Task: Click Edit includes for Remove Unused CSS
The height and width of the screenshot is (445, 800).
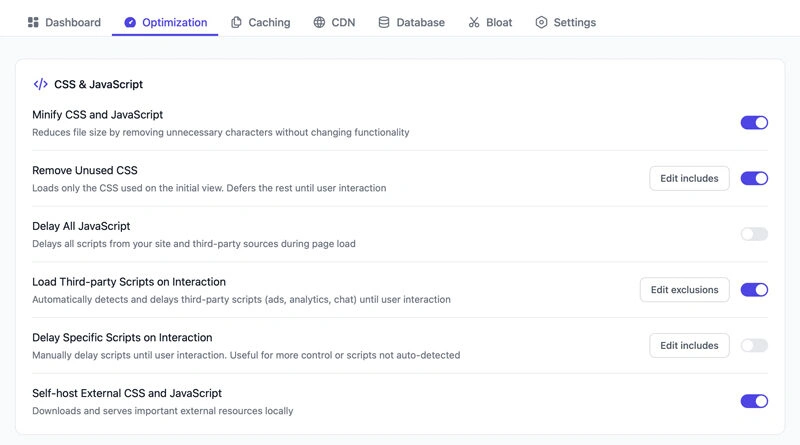Action: click(x=689, y=178)
